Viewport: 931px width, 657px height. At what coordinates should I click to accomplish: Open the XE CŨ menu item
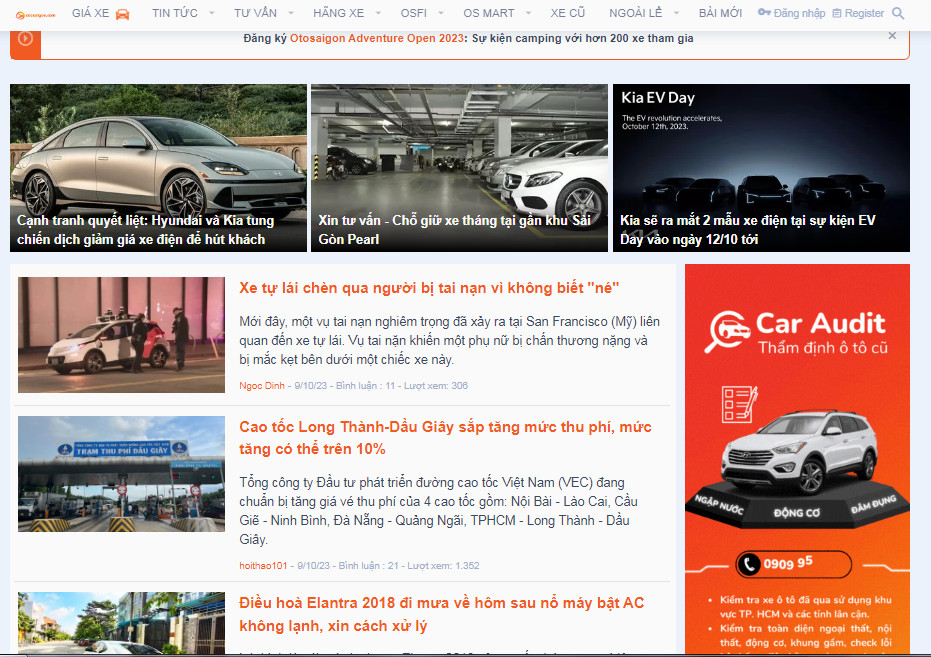[x=569, y=13]
